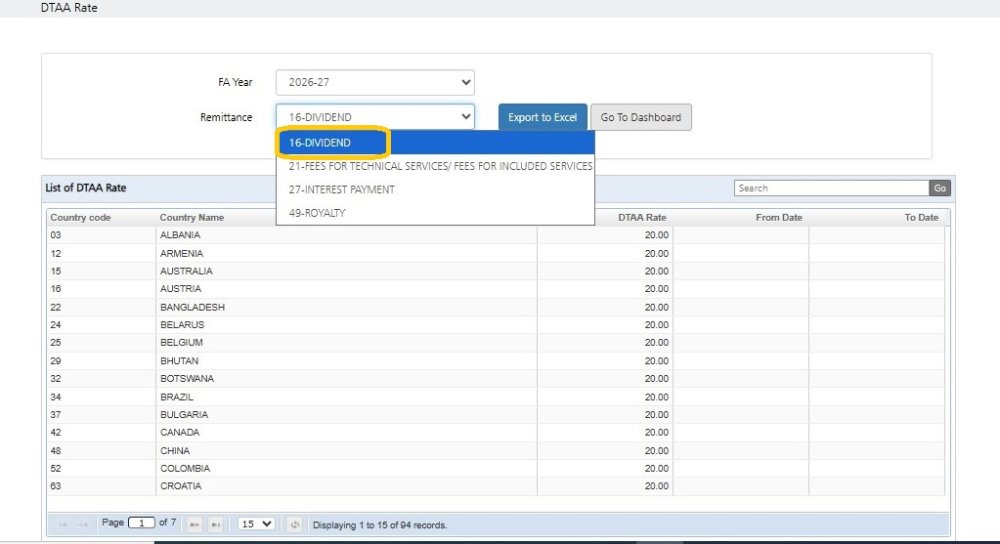1000x544 pixels.
Task: Click country code 29 cell
Action: coord(101,360)
